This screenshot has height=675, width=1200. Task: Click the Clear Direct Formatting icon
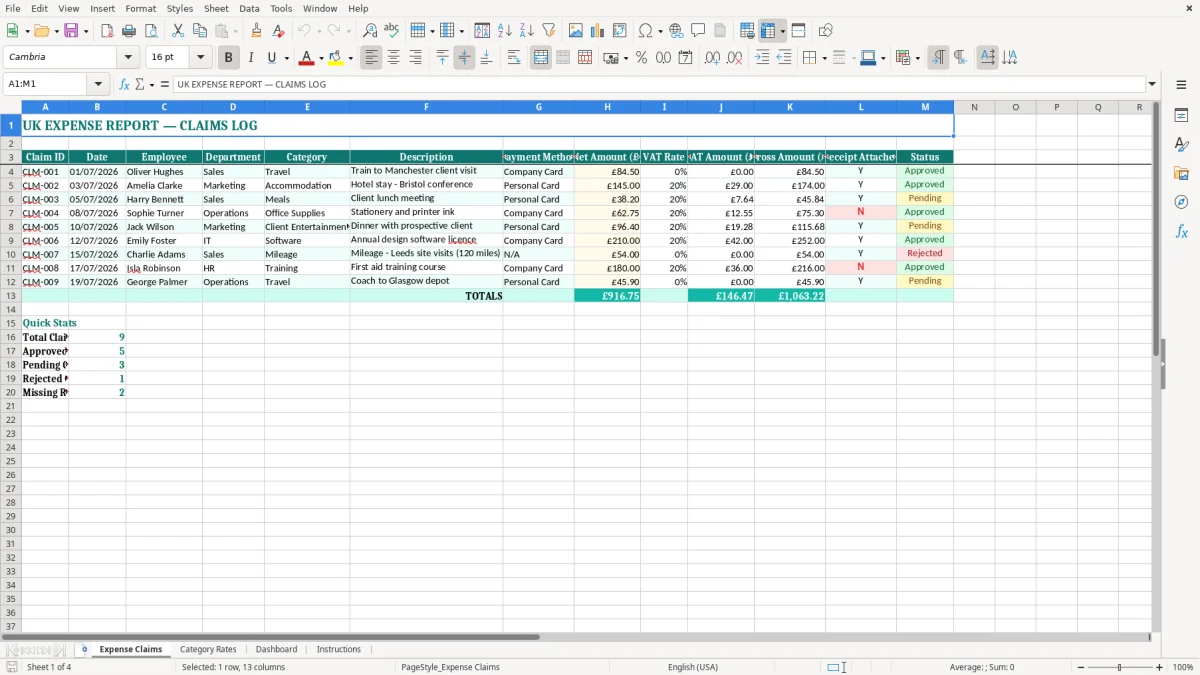click(x=278, y=31)
